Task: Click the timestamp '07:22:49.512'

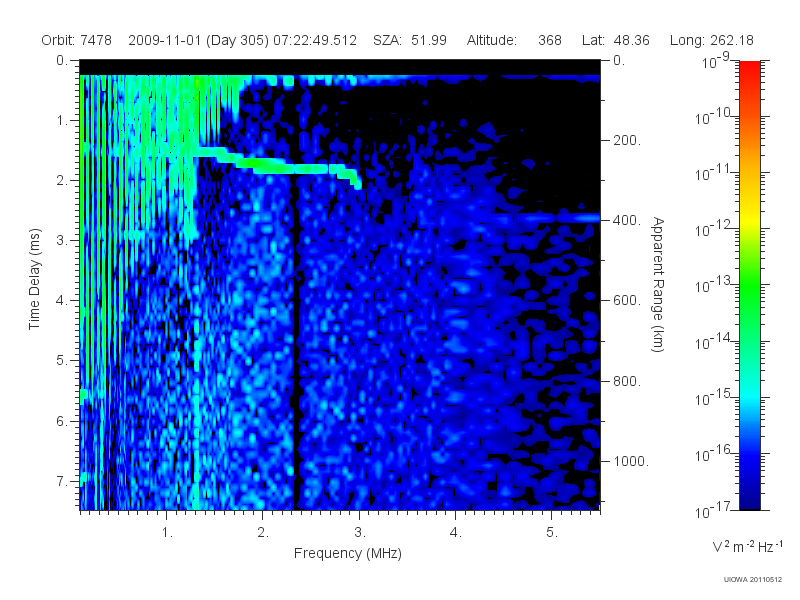Action: click(315, 40)
